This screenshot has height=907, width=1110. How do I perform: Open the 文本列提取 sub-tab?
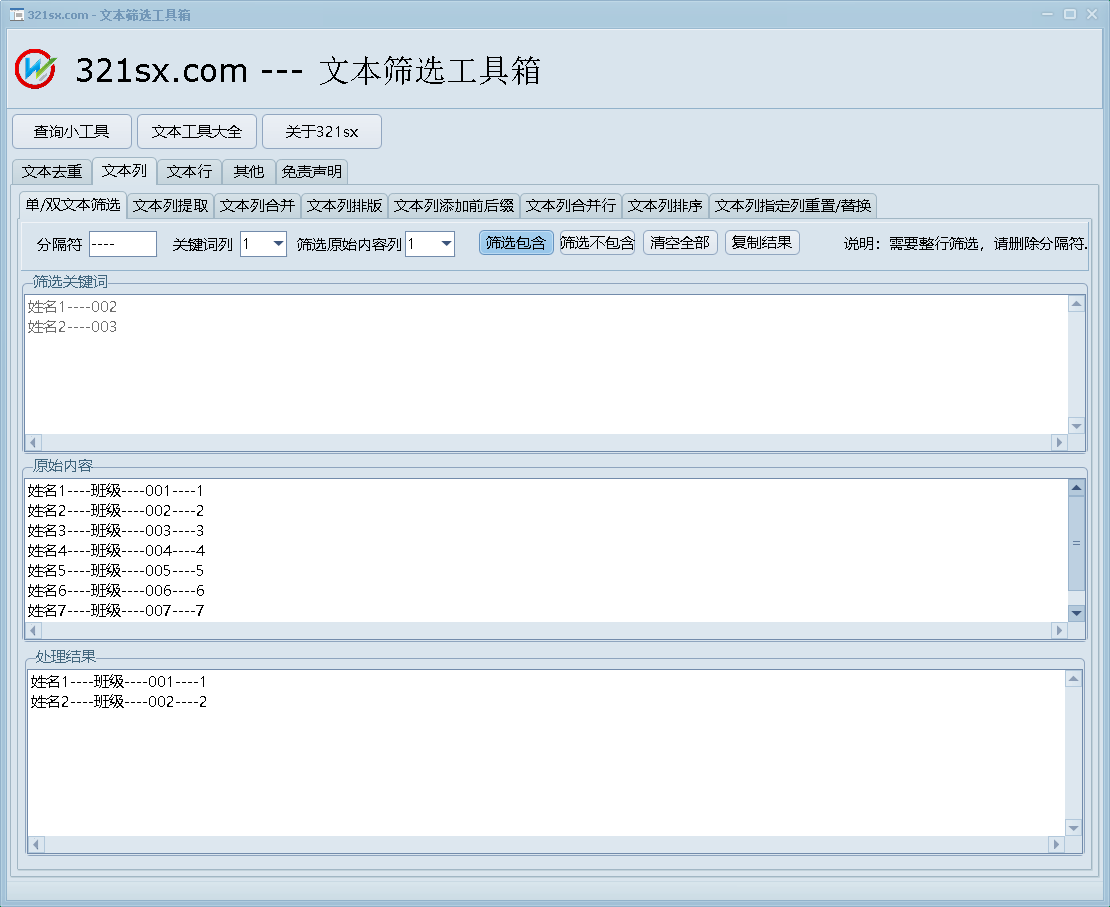pyautogui.click(x=171, y=206)
